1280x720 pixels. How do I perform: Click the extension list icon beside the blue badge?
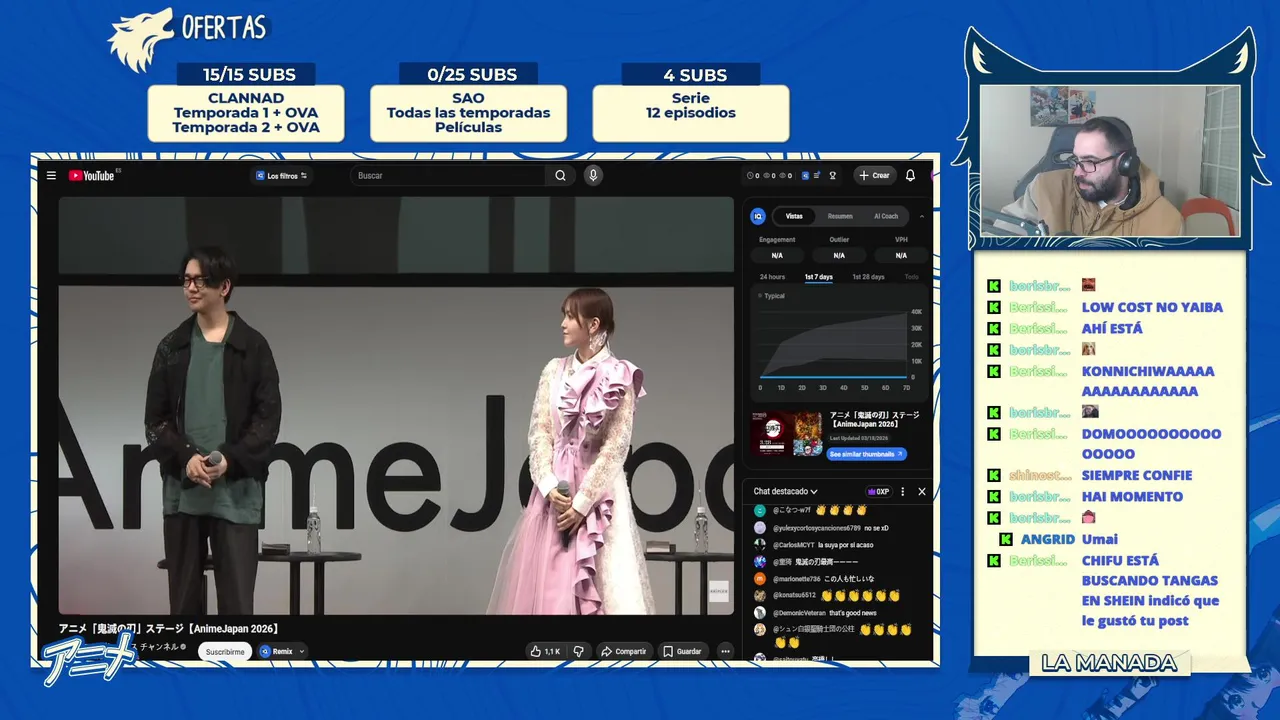pos(817,175)
